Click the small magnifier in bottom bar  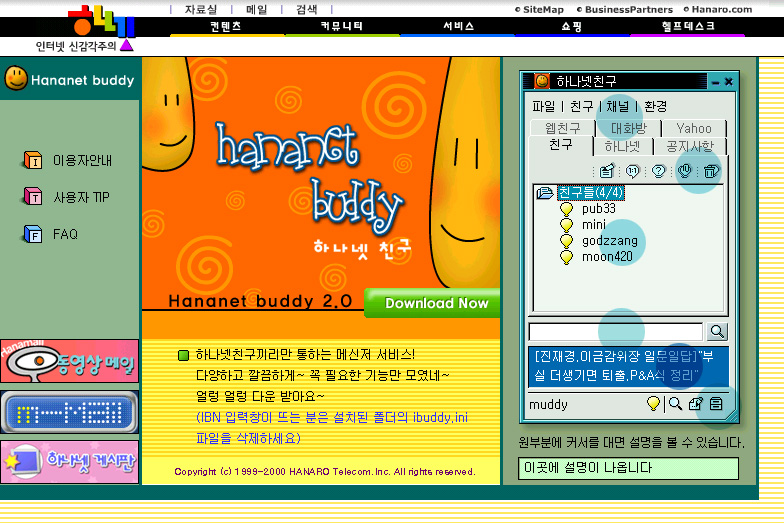pos(676,404)
